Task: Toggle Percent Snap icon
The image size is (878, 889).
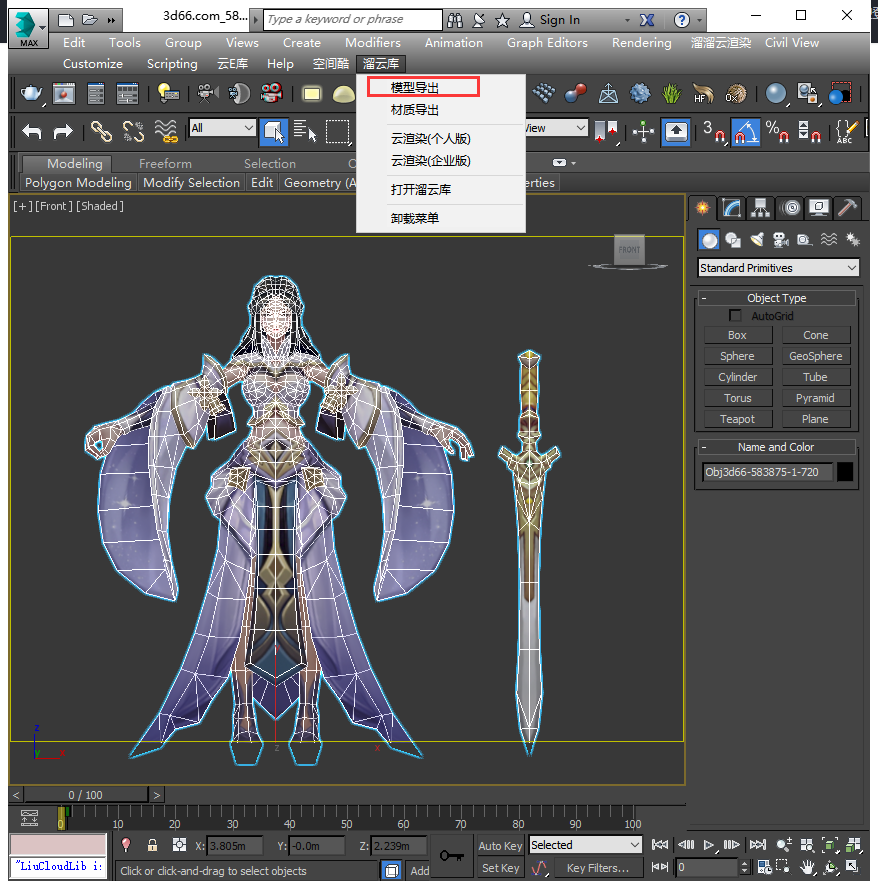Action: click(777, 132)
